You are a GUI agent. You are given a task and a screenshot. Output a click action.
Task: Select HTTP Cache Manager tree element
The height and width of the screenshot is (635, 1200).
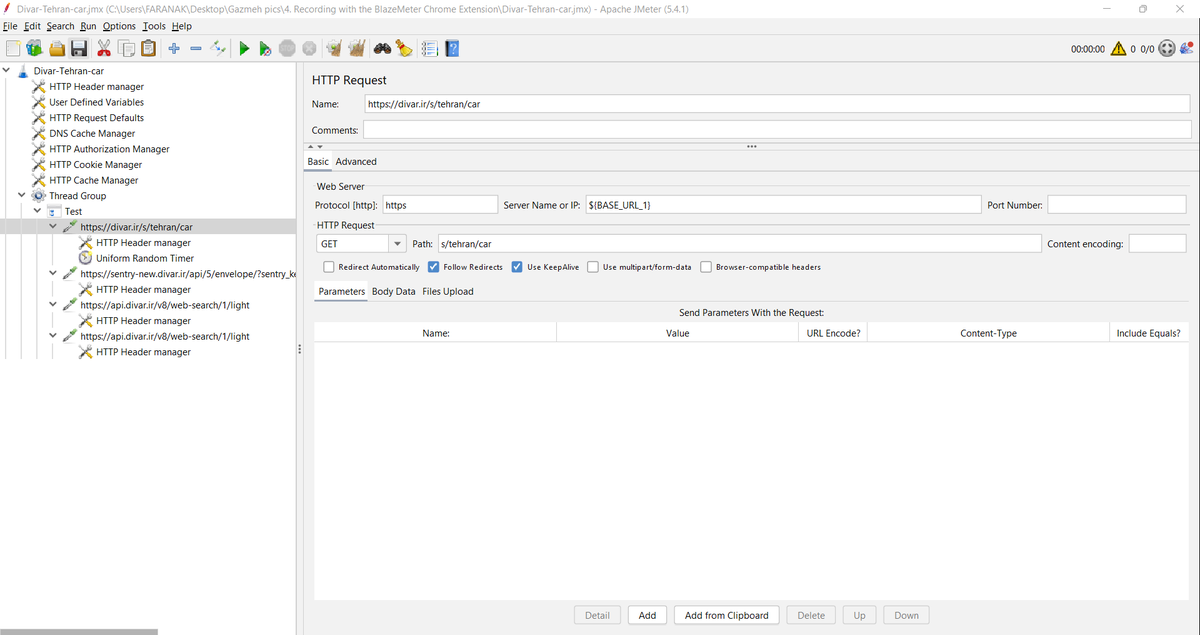93,180
